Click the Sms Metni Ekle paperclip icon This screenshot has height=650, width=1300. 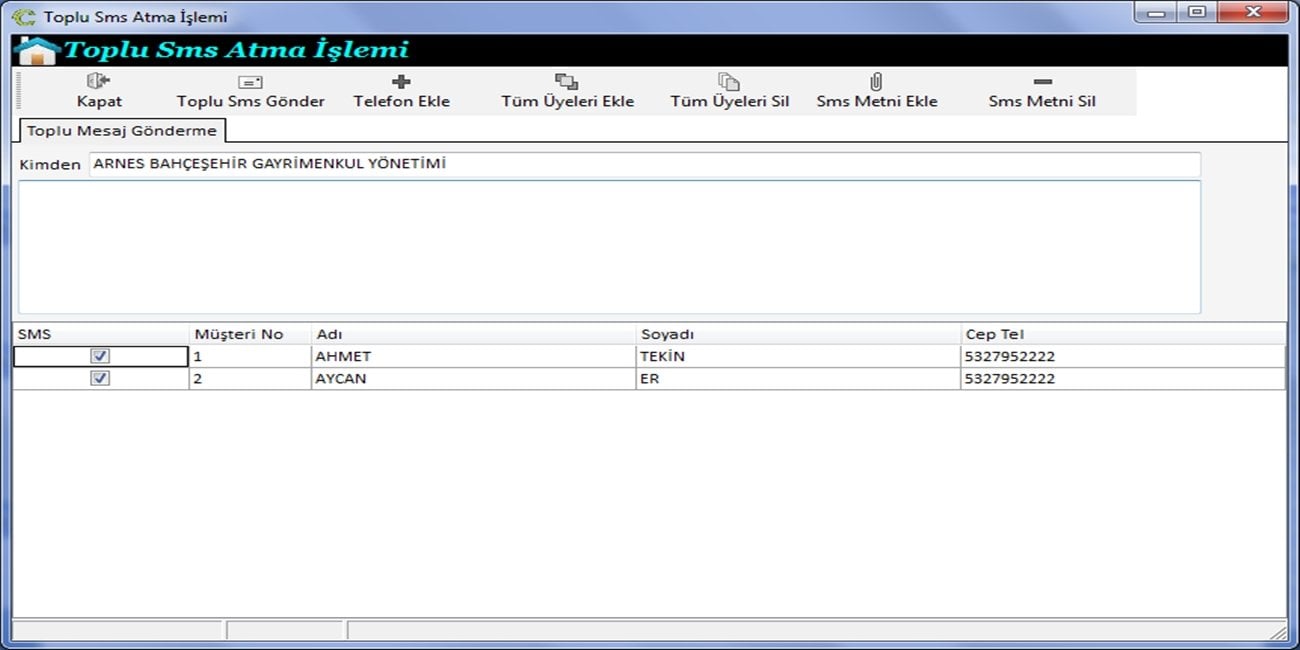click(876, 82)
